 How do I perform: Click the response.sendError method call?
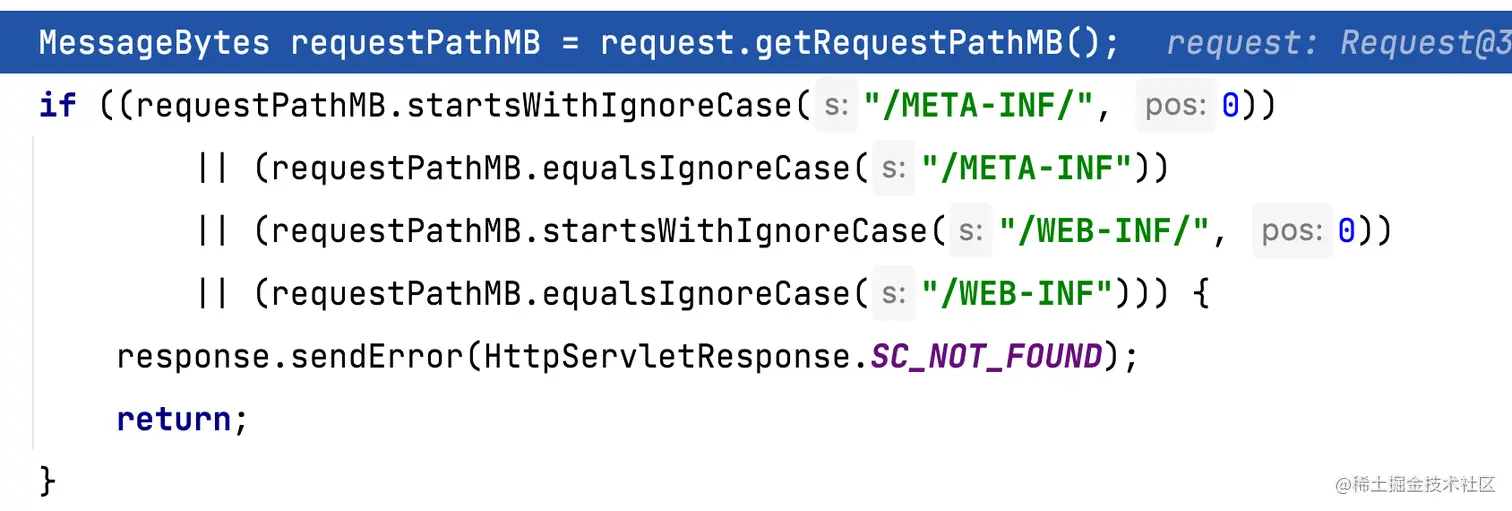click(x=291, y=356)
